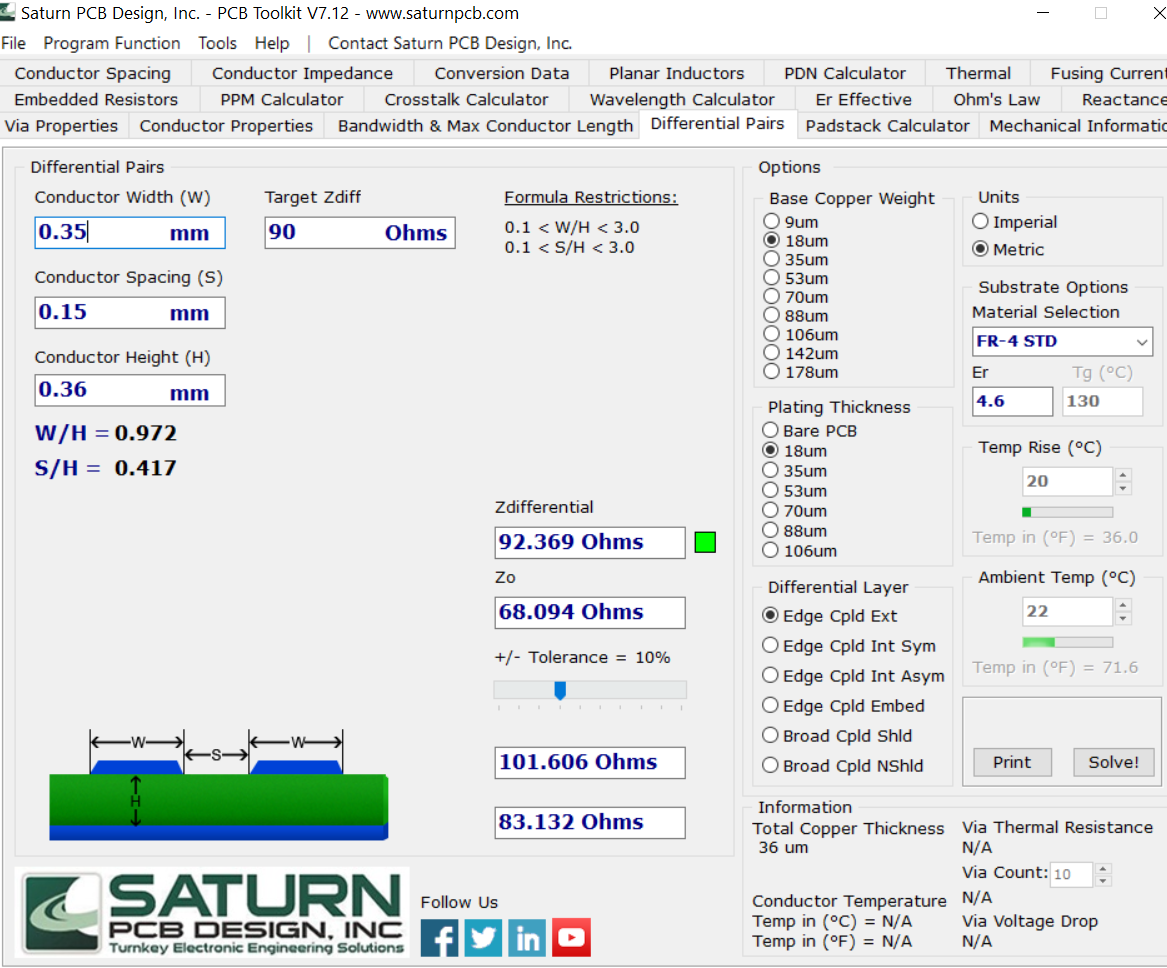Click the Temp Rise progress bar
This screenshot has height=968, width=1167.
pyautogui.click(x=1067, y=512)
